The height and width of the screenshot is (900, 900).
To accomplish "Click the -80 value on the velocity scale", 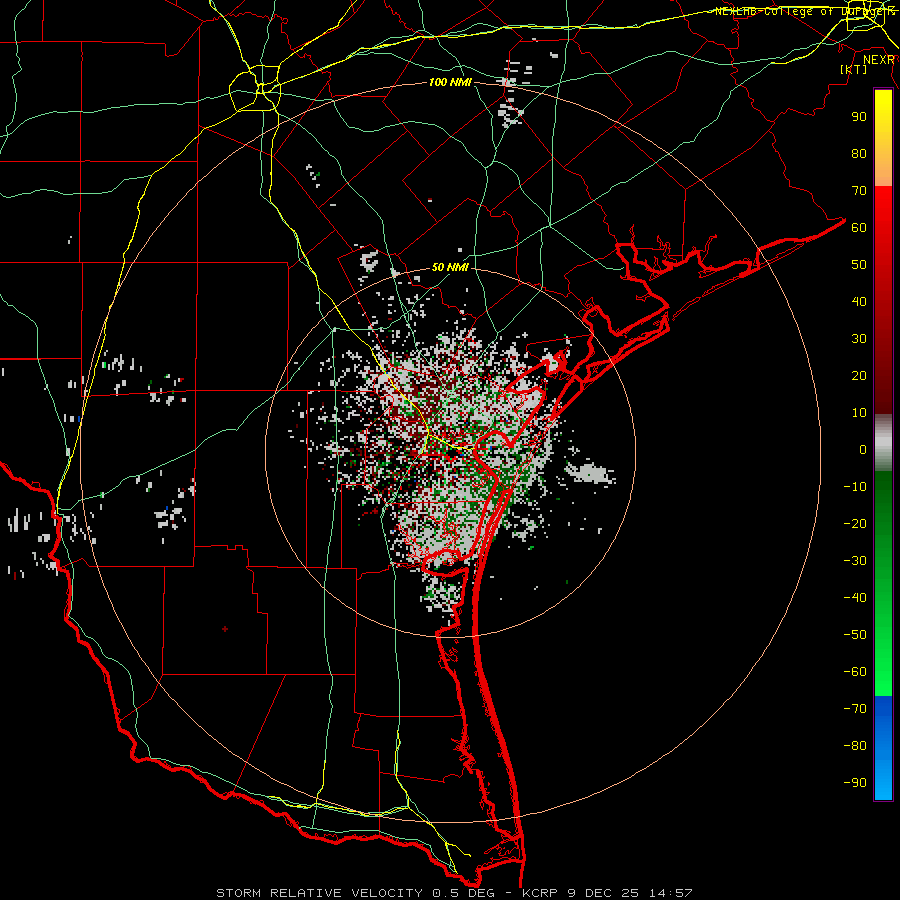I will [x=855, y=746].
